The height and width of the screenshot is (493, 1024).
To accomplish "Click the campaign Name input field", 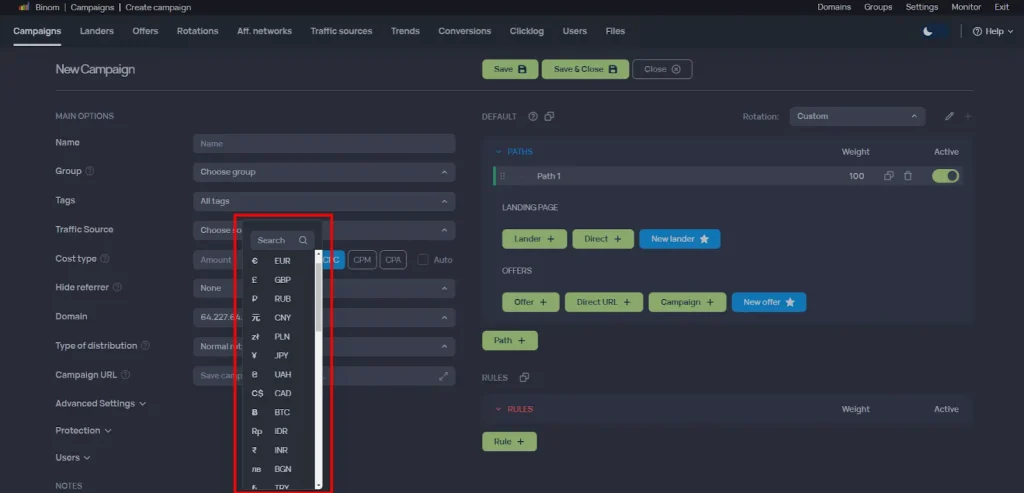I will coord(324,144).
